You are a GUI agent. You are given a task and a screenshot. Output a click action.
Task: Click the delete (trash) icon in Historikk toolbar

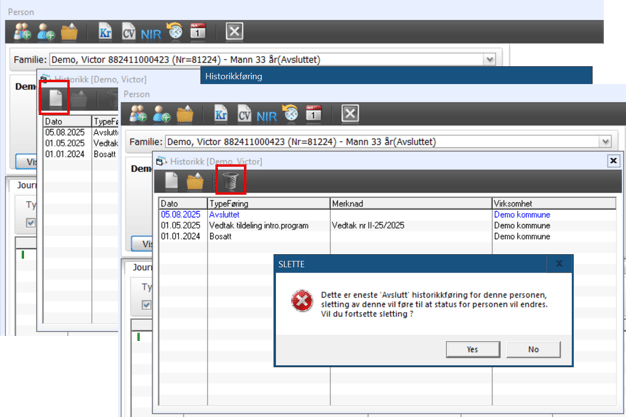(231, 180)
